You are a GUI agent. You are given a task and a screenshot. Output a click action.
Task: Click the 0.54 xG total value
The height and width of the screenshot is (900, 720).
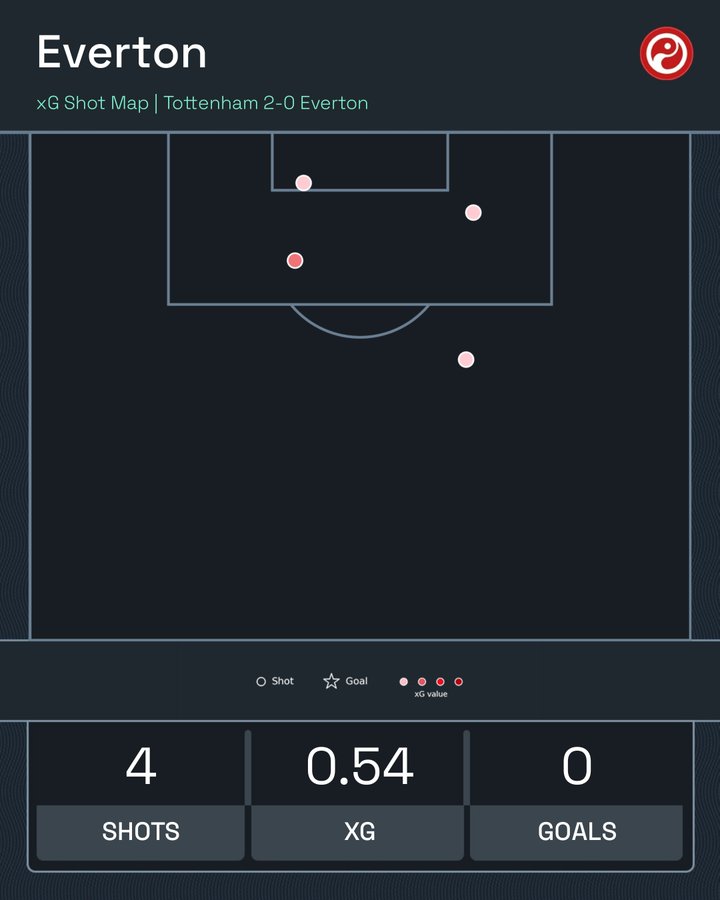click(x=359, y=767)
